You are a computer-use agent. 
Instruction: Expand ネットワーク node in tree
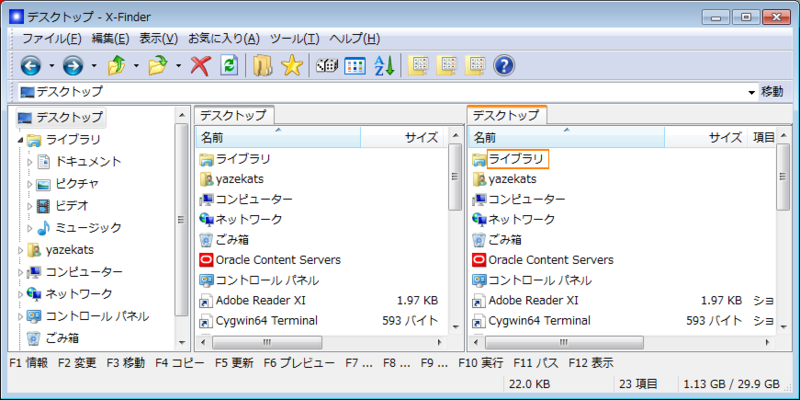(20, 294)
